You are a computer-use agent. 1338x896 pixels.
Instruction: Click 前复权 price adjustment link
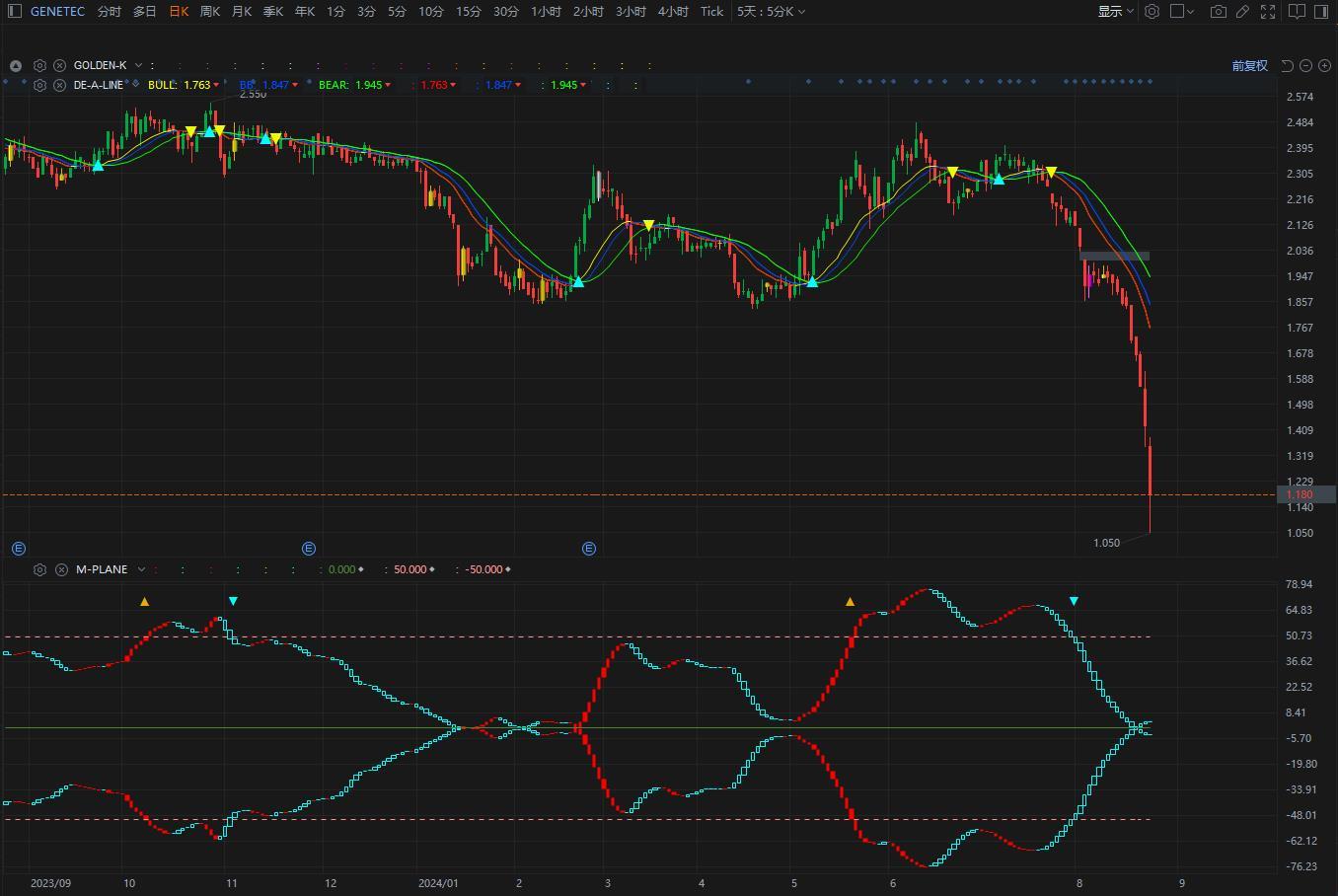[x=1249, y=65]
